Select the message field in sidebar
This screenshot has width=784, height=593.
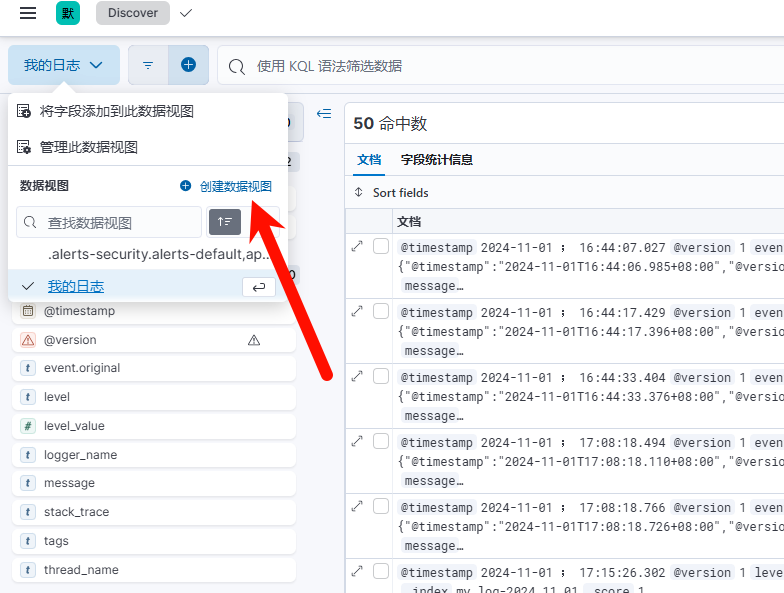[154, 484]
